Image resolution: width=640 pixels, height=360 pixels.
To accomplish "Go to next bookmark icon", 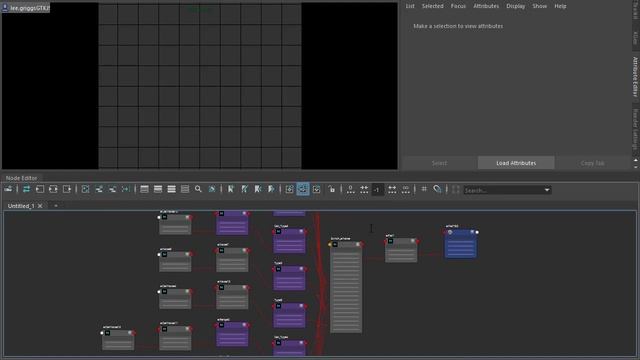I will point(271,189).
